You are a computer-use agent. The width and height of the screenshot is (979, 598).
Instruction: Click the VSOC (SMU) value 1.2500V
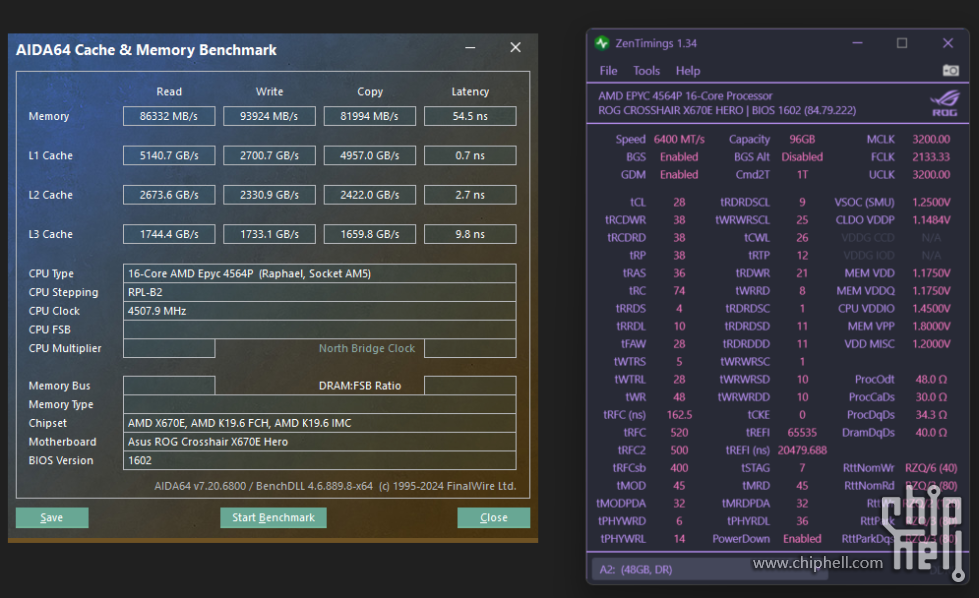click(931, 202)
